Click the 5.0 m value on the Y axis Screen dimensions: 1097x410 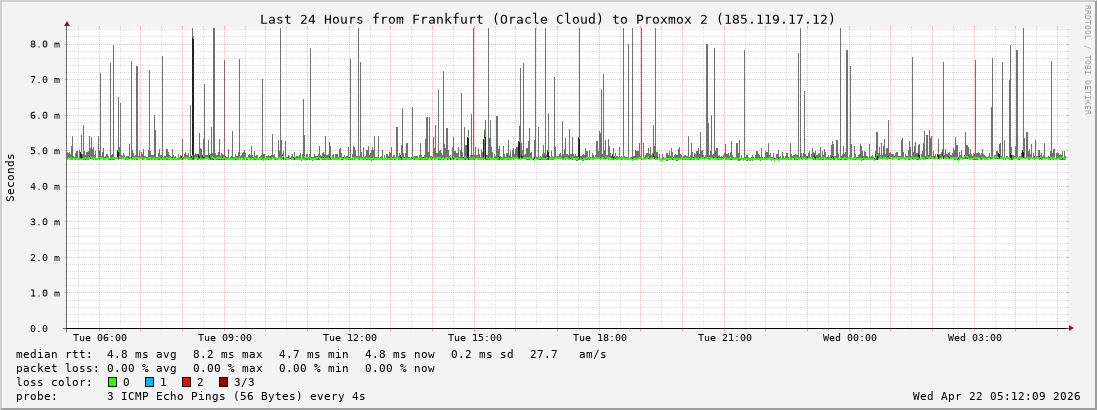[x=45, y=151]
